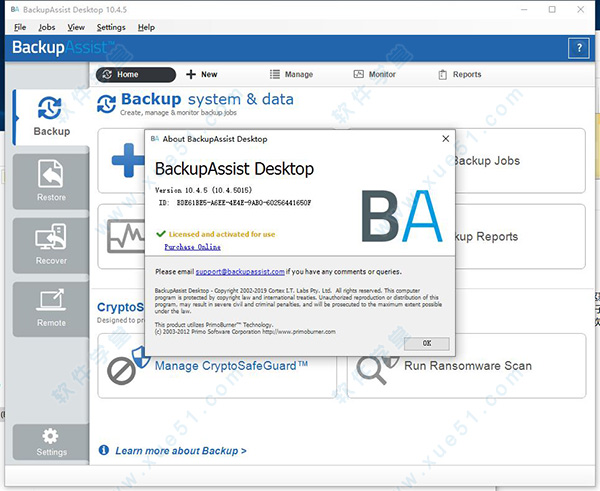Image resolution: width=600 pixels, height=491 pixels.
Task: Switch to the Monitor tab
Action: [374, 75]
